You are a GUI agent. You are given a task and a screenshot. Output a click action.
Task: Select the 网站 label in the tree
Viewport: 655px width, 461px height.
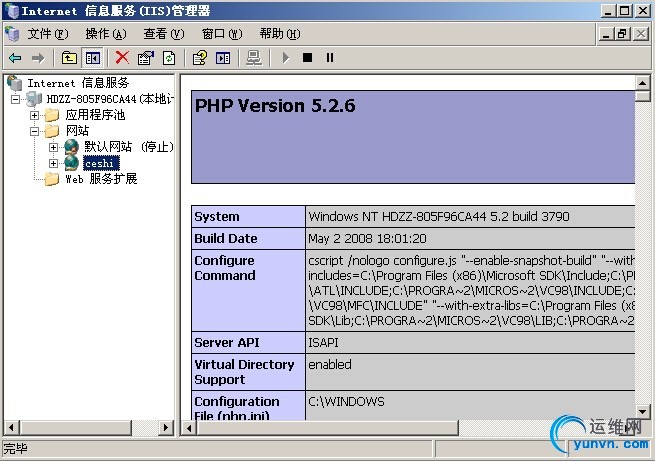pyautogui.click(x=77, y=131)
